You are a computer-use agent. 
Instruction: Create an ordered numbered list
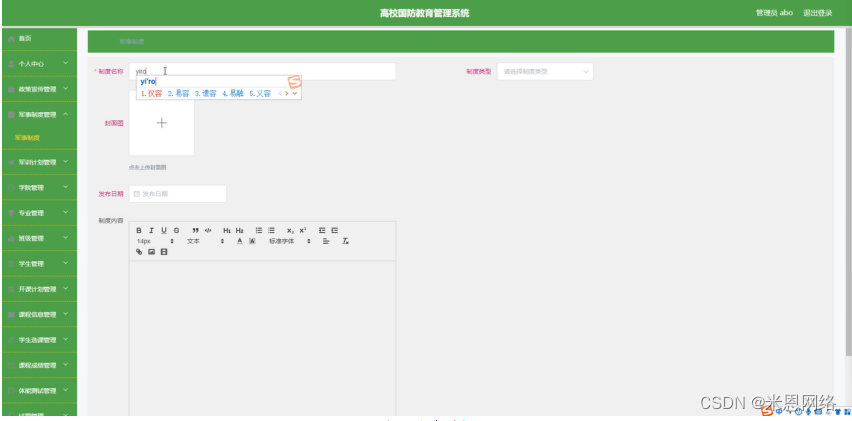pos(259,230)
